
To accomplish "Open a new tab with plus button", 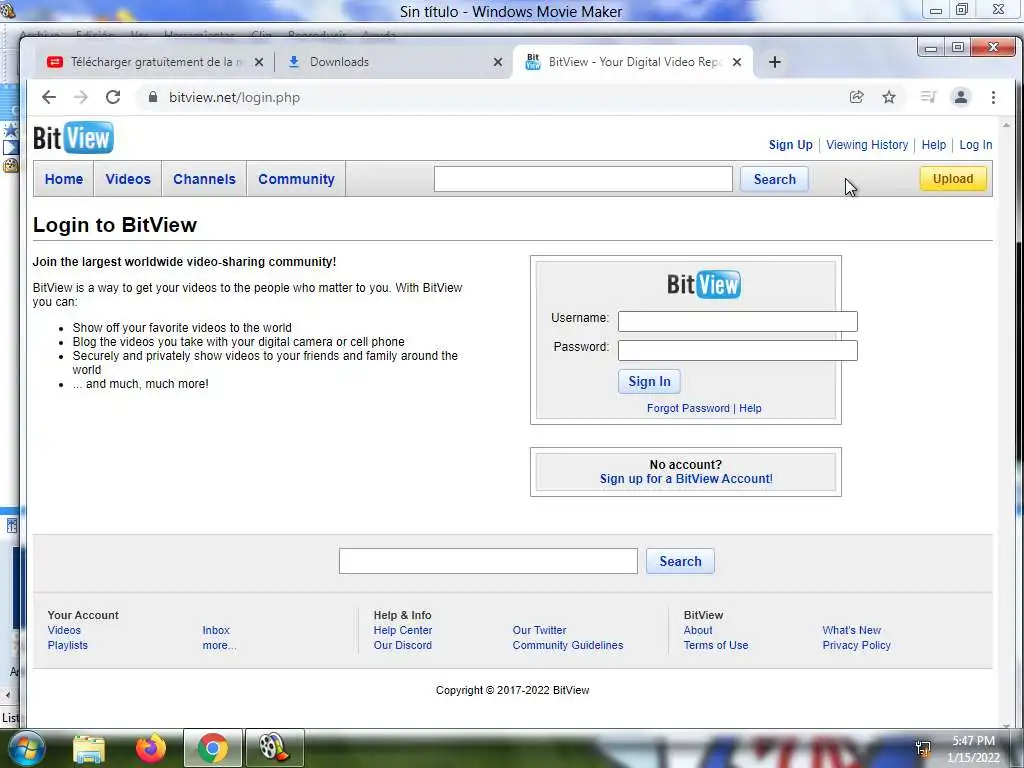I will pos(775,62).
